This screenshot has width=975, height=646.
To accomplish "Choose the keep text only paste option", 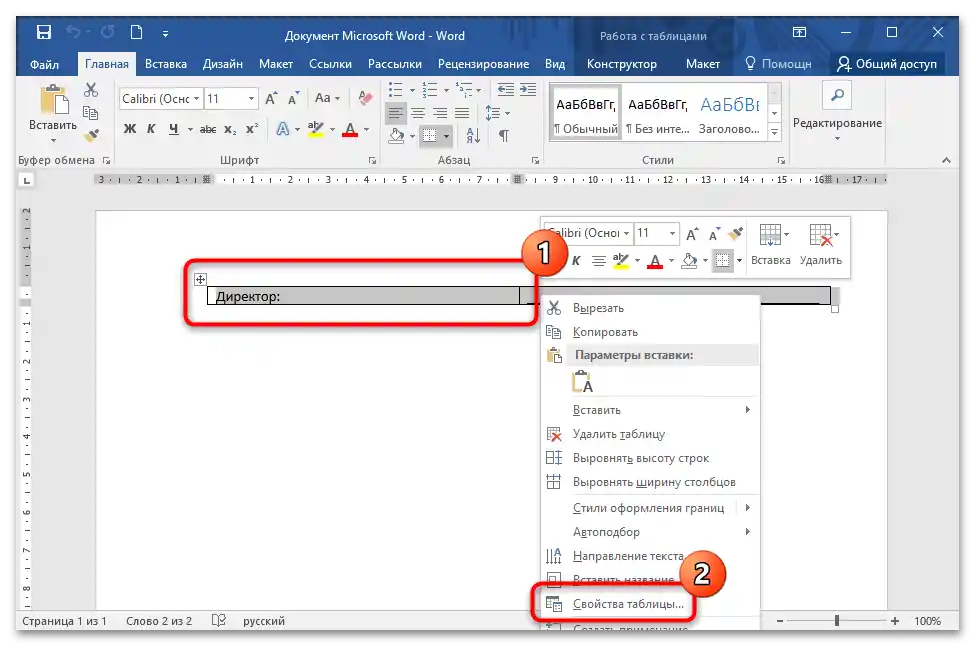I will click(x=583, y=382).
